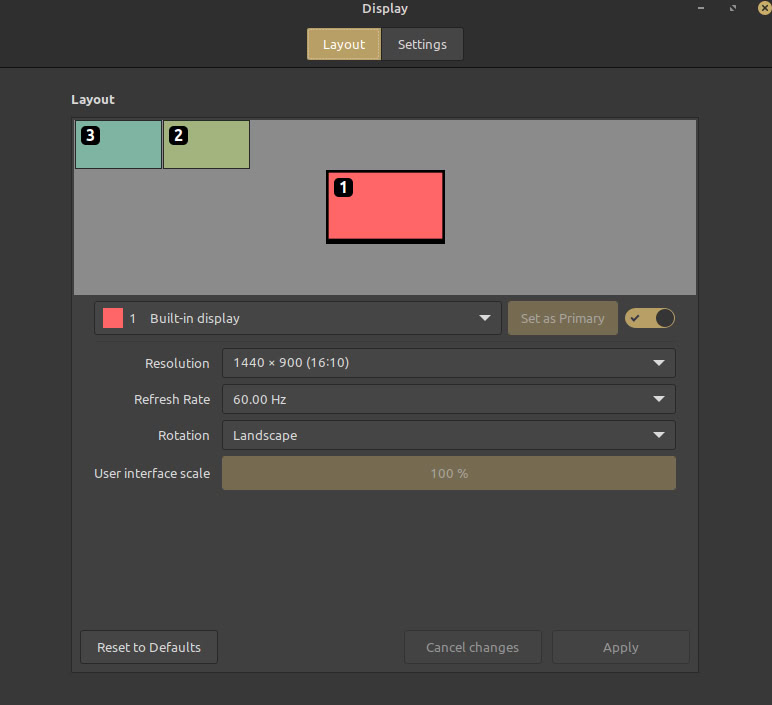Select monitor 3 in the layout area
772x705 pixels.
coord(118,145)
